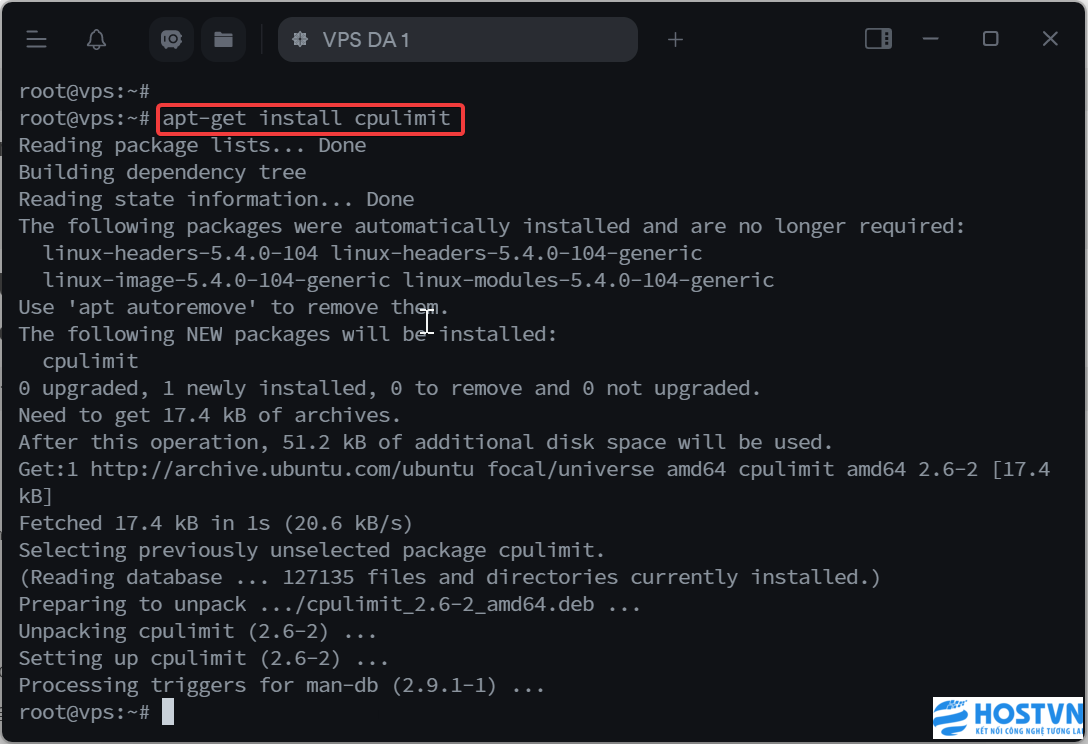Image resolution: width=1088 pixels, height=744 pixels.
Task: Open the SFTP folder icon
Action: (223, 40)
